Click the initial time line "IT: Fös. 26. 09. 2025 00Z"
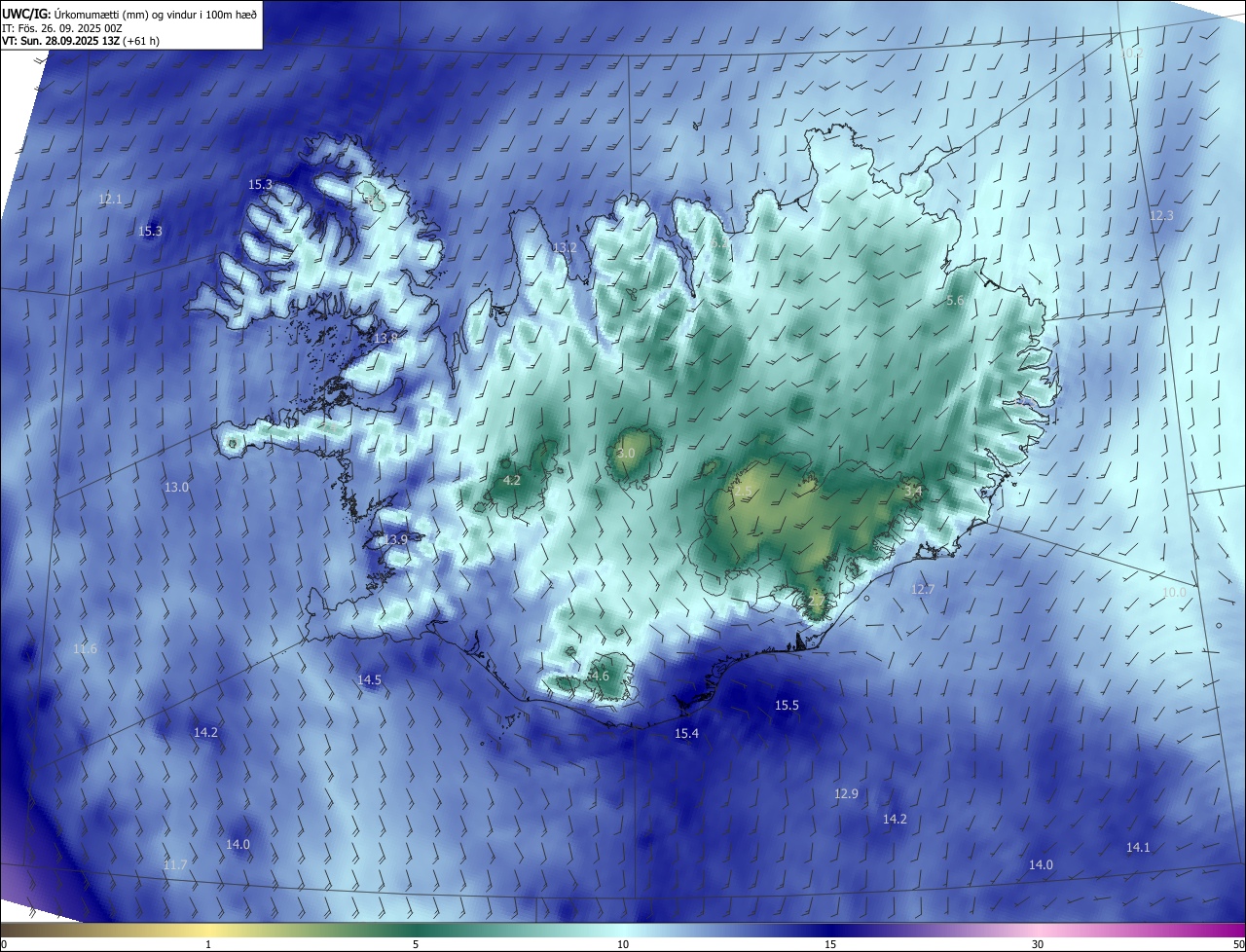This screenshot has width=1246, height=952. (x=64, y=27)
